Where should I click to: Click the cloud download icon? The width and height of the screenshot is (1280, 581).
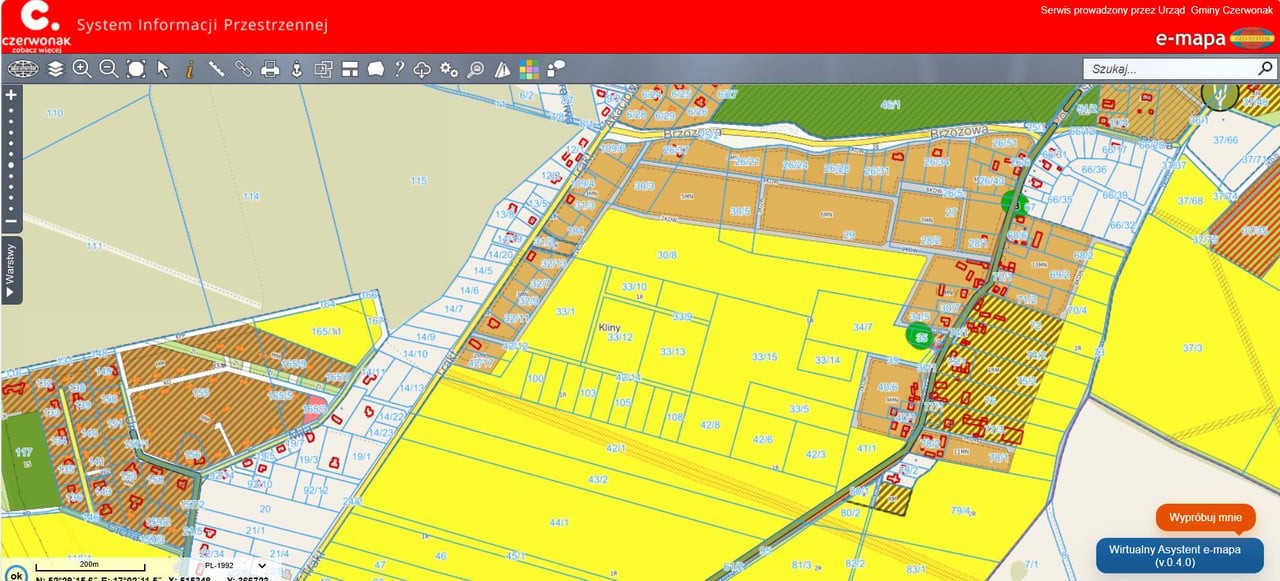click(x=423, y=69)
